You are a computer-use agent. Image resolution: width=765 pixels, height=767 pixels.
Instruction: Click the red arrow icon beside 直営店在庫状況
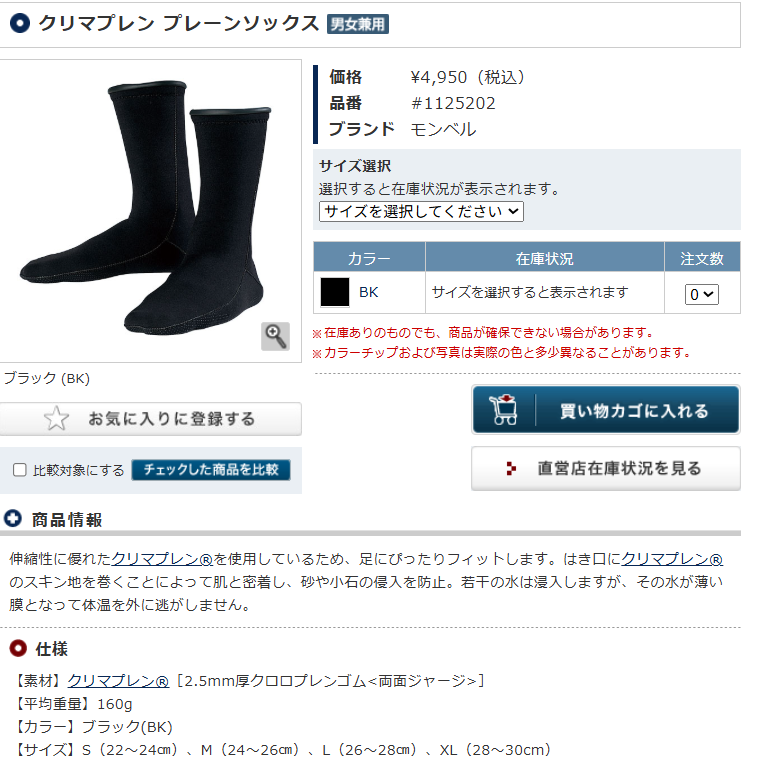click(511, 468)
